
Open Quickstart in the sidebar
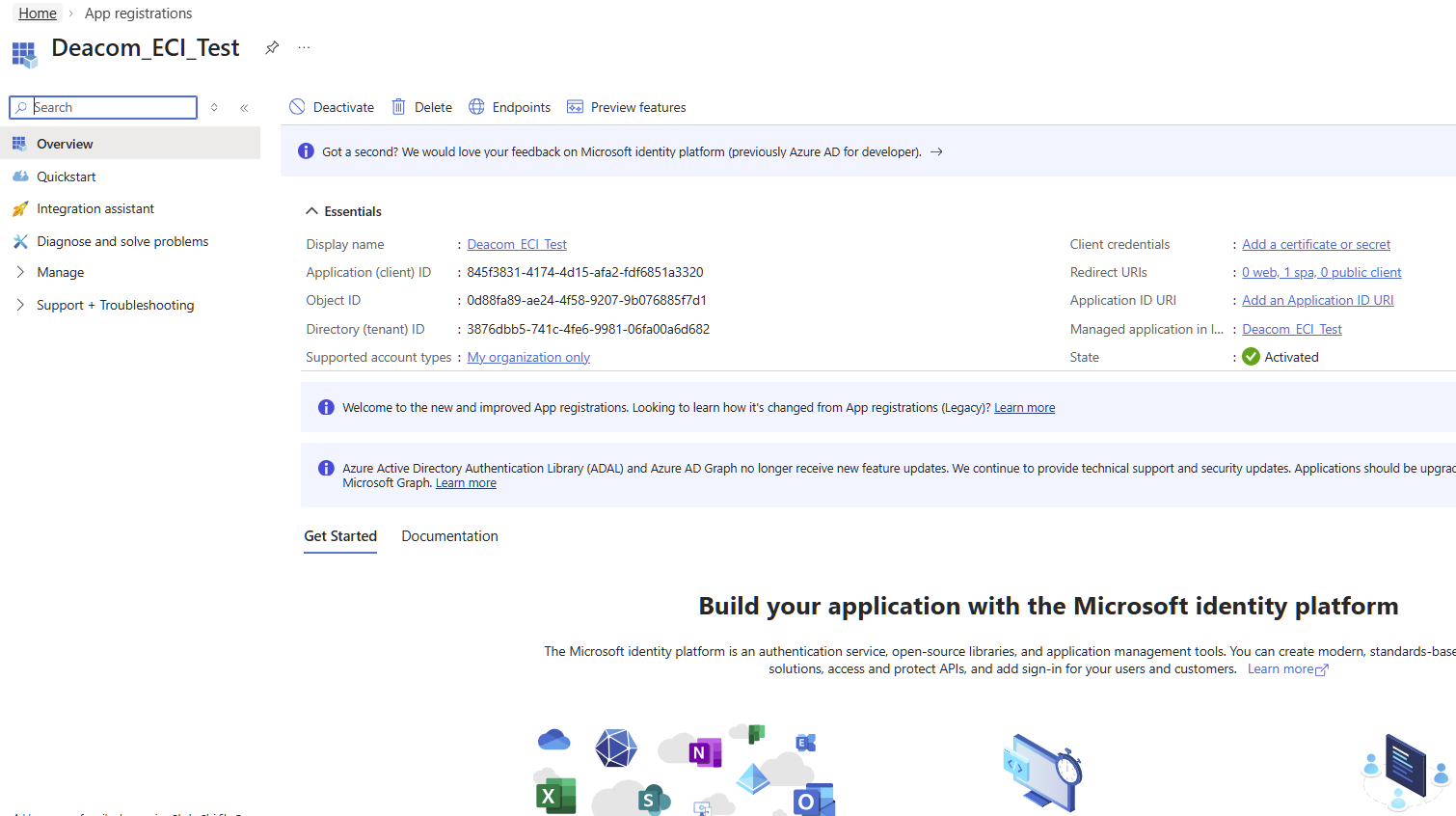tap(67, 177)
